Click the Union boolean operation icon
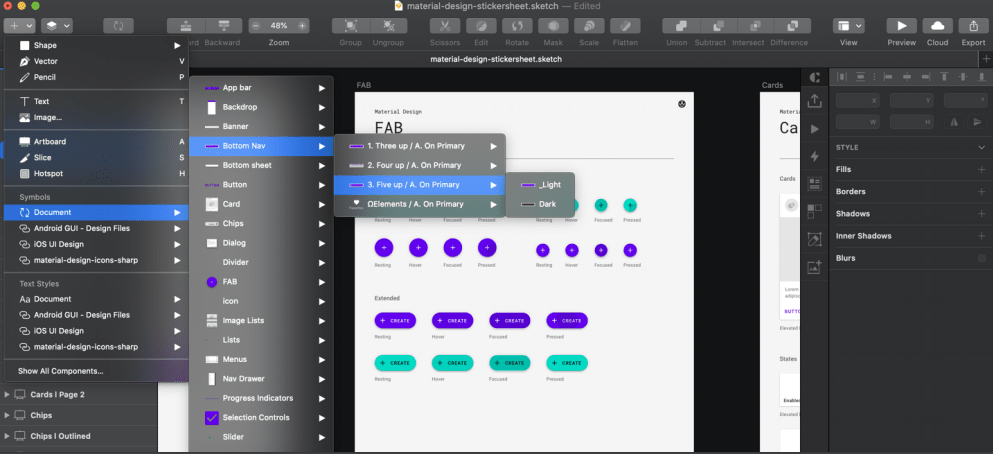The height and width of the screenshot is (454, 993). point(677,25)
